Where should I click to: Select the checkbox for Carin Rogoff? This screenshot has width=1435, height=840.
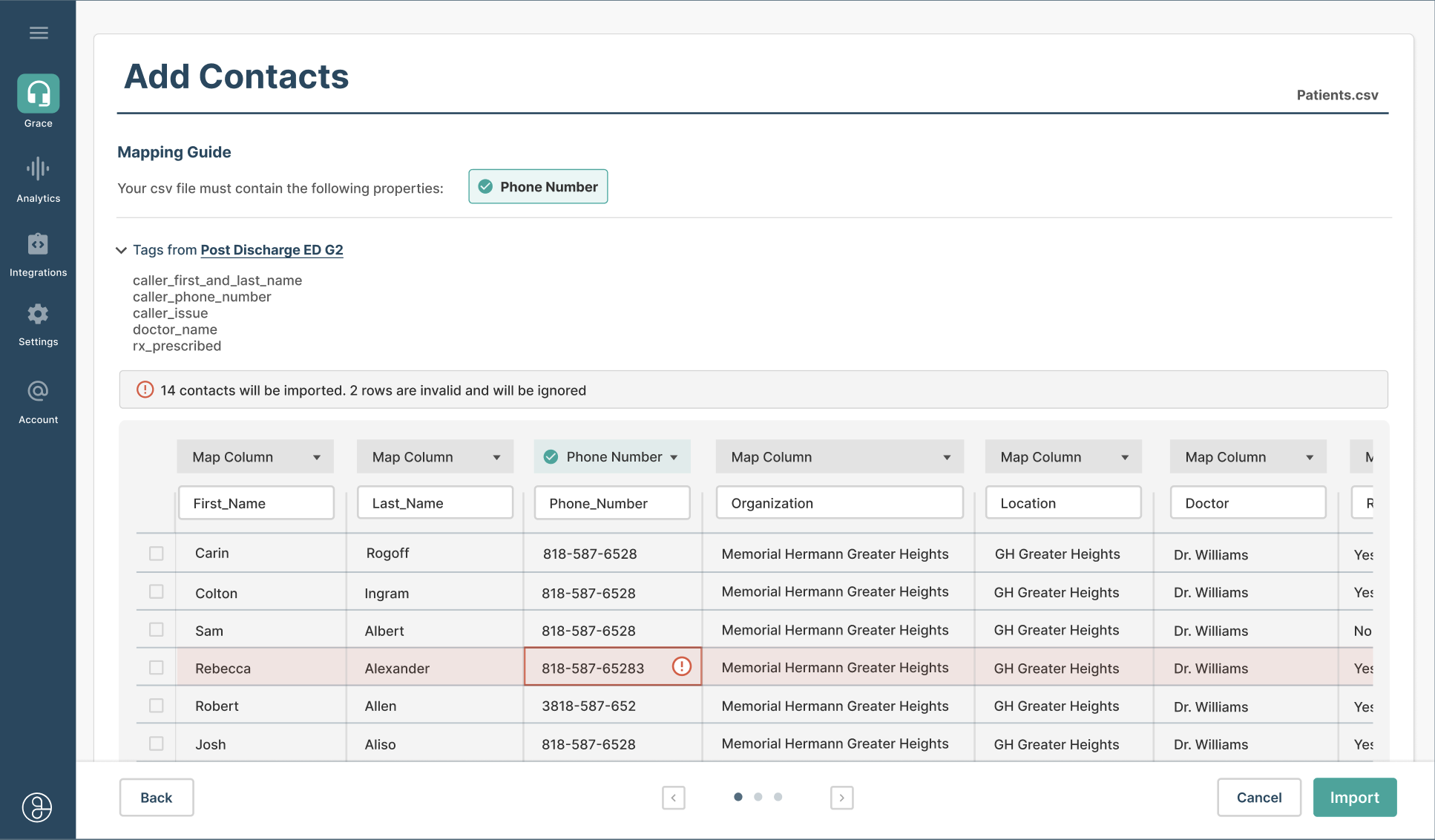(156, 554)
